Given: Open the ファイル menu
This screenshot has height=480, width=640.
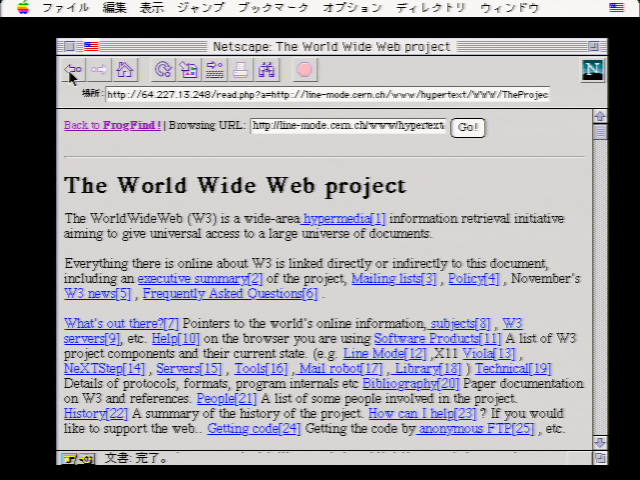Looking at the screenshot, I should point(65,8).
